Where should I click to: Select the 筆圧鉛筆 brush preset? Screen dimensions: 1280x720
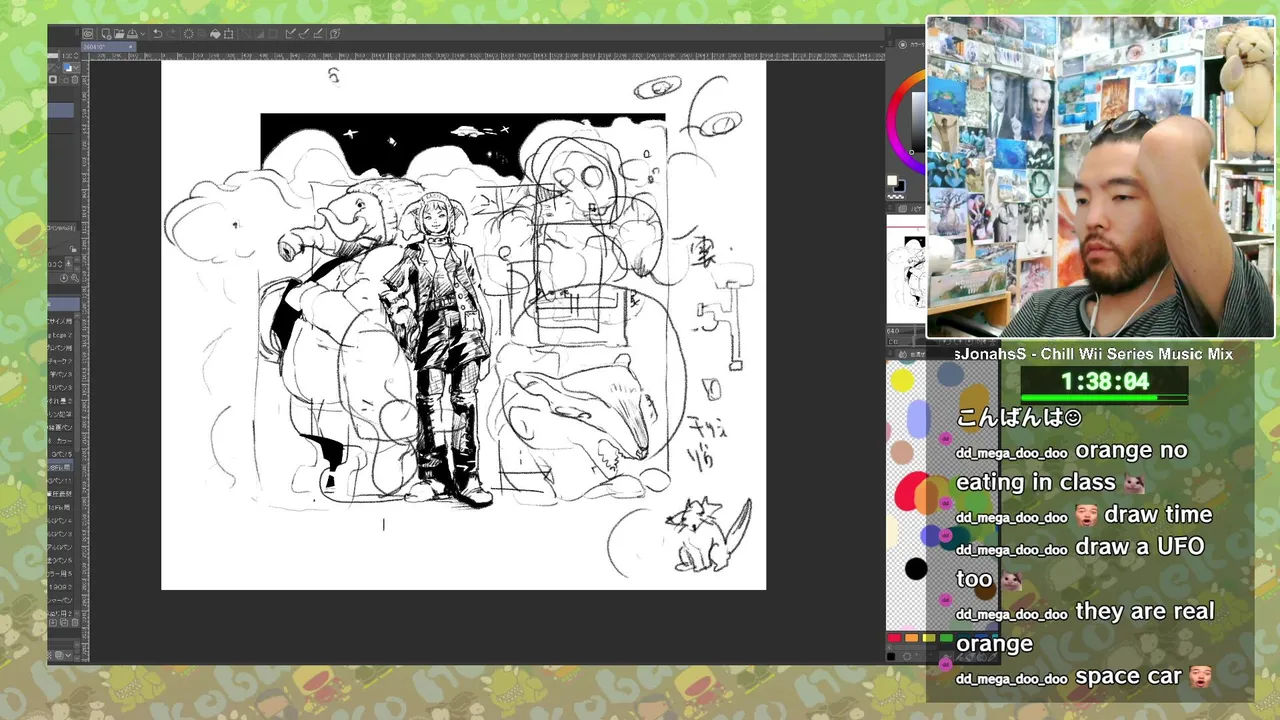[61, 494]
